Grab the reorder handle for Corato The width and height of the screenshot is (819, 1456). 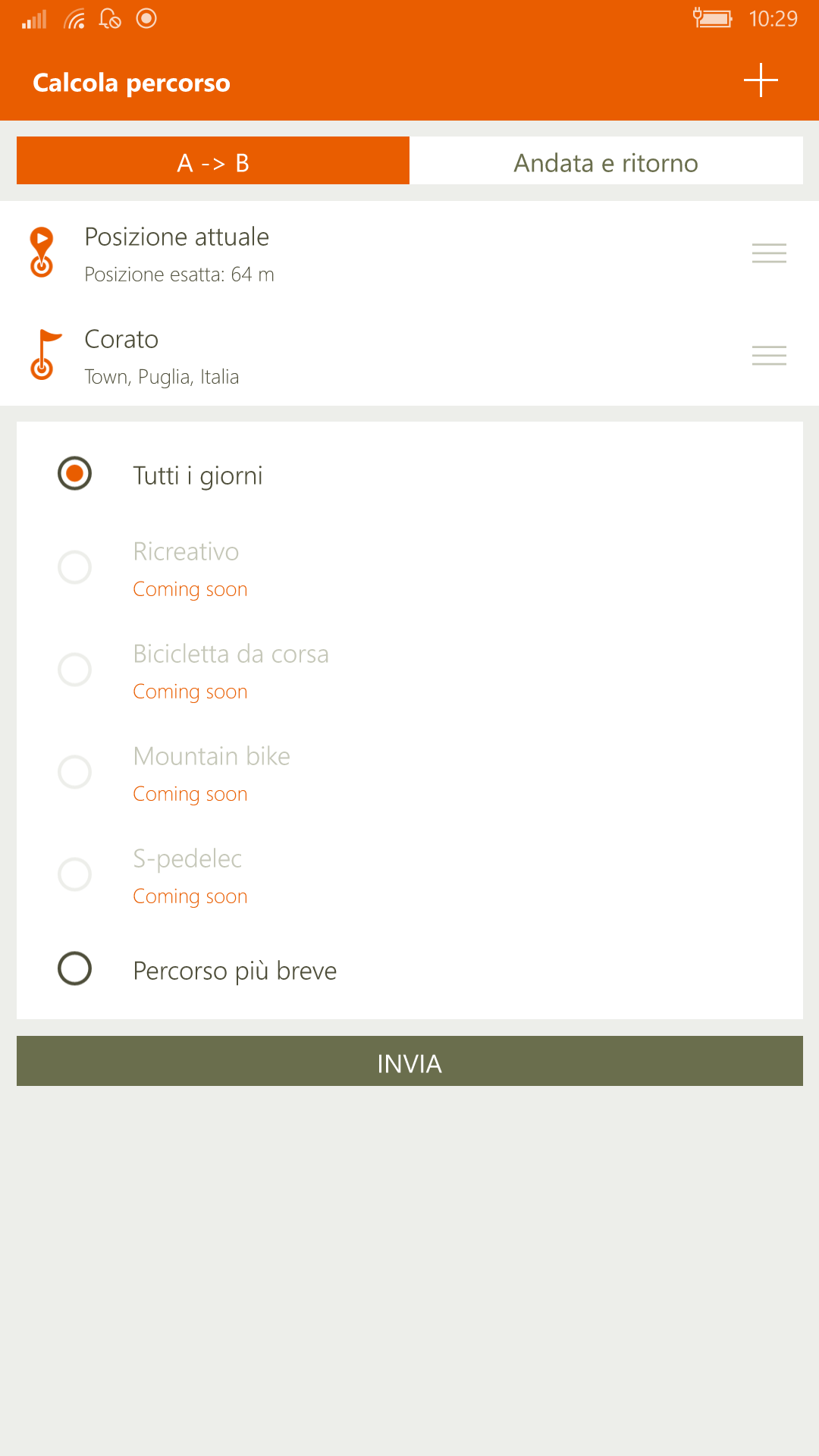click(769, 355)
